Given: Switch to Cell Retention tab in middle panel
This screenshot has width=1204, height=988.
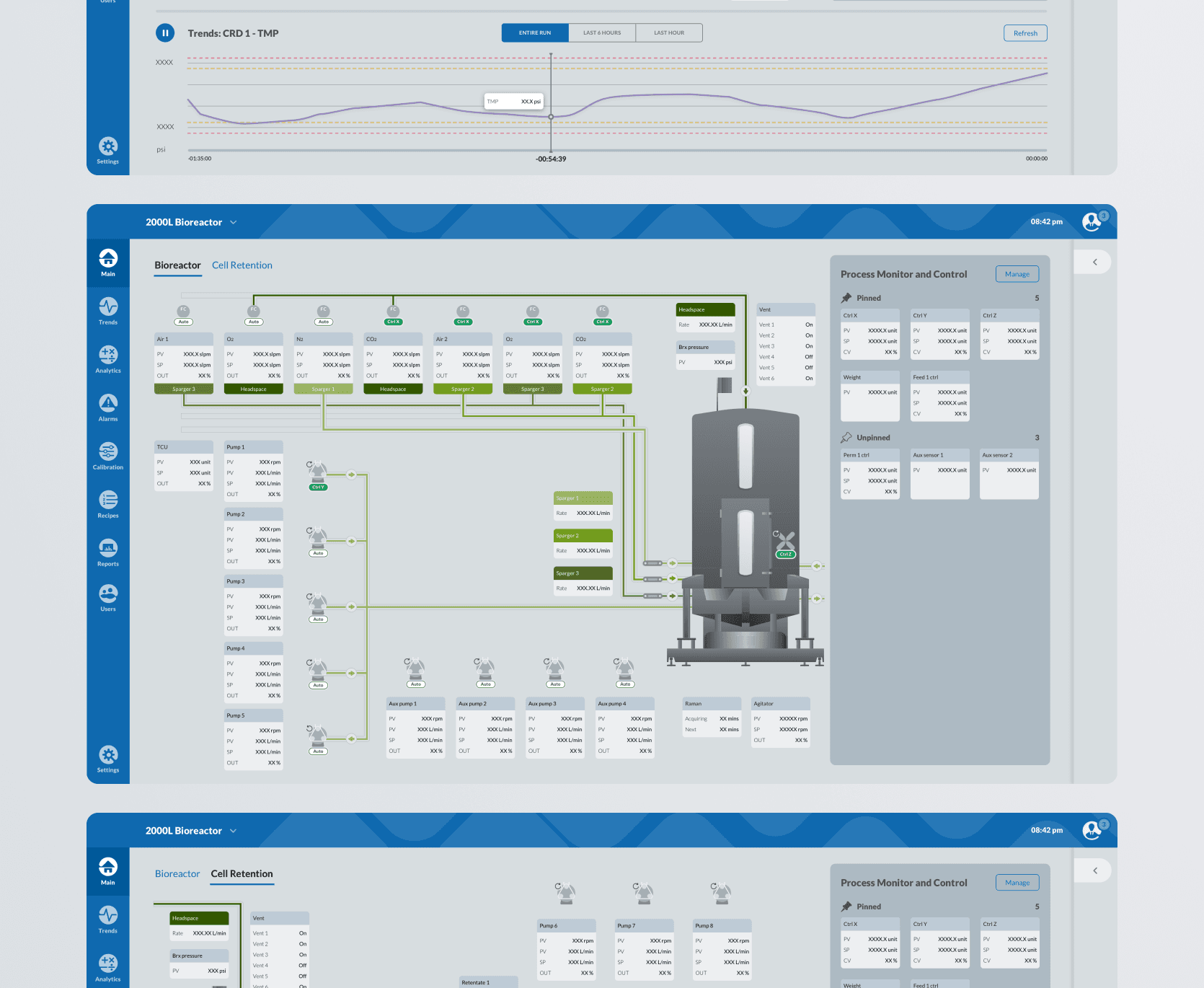Looking at the screenshot, I should coord(242,265).
